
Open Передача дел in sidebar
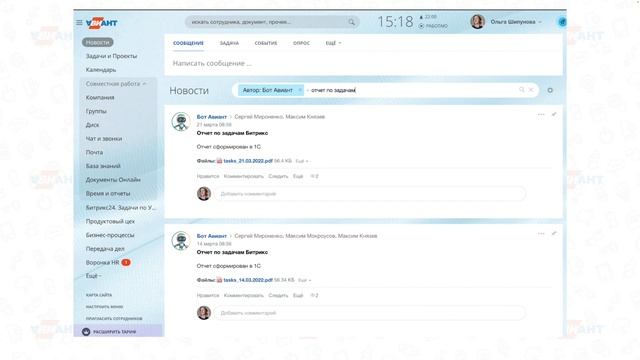click(x=105, y=249)
